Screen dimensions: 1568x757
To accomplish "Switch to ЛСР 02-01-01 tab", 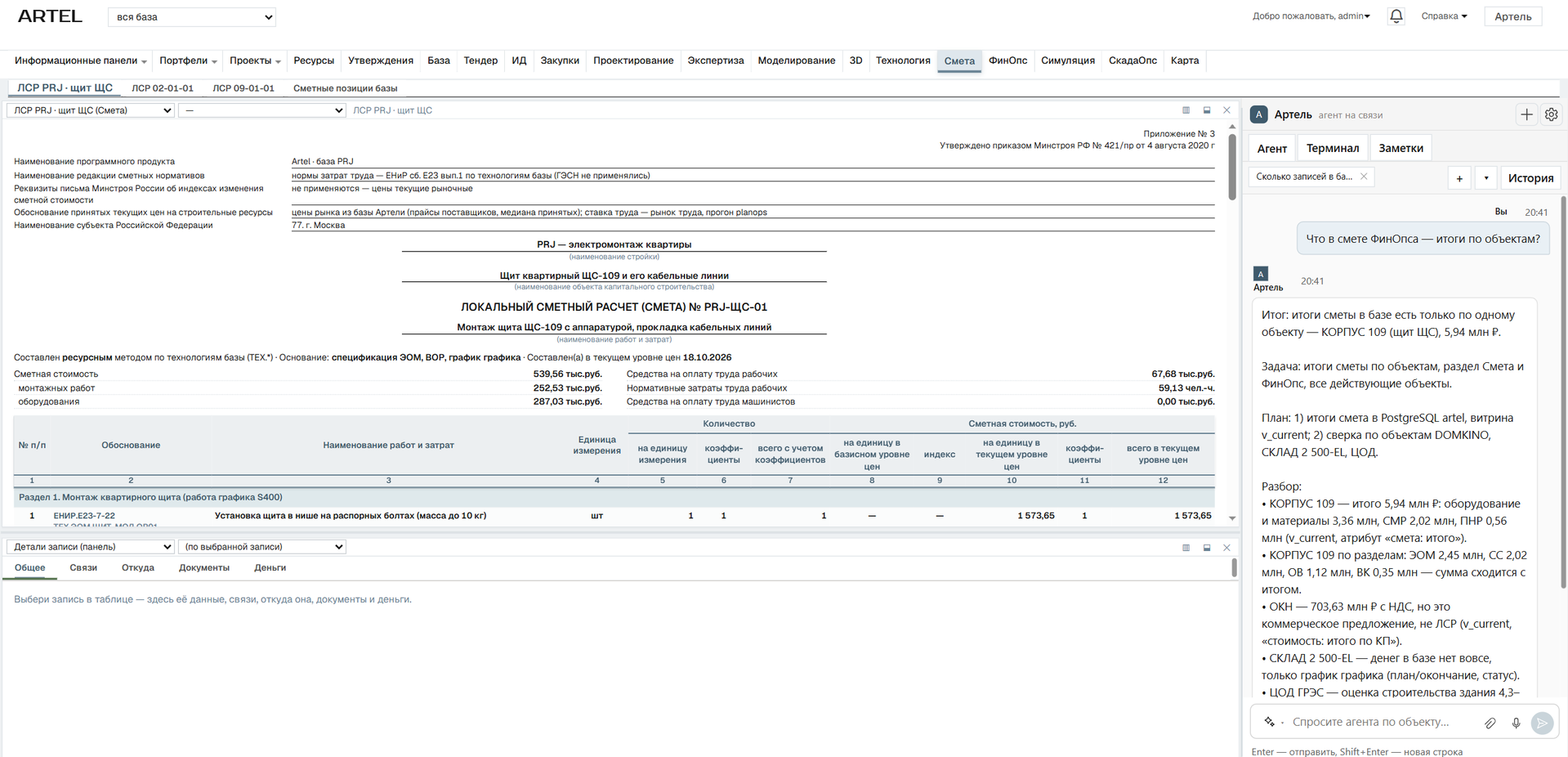I will tap(163, 88).
